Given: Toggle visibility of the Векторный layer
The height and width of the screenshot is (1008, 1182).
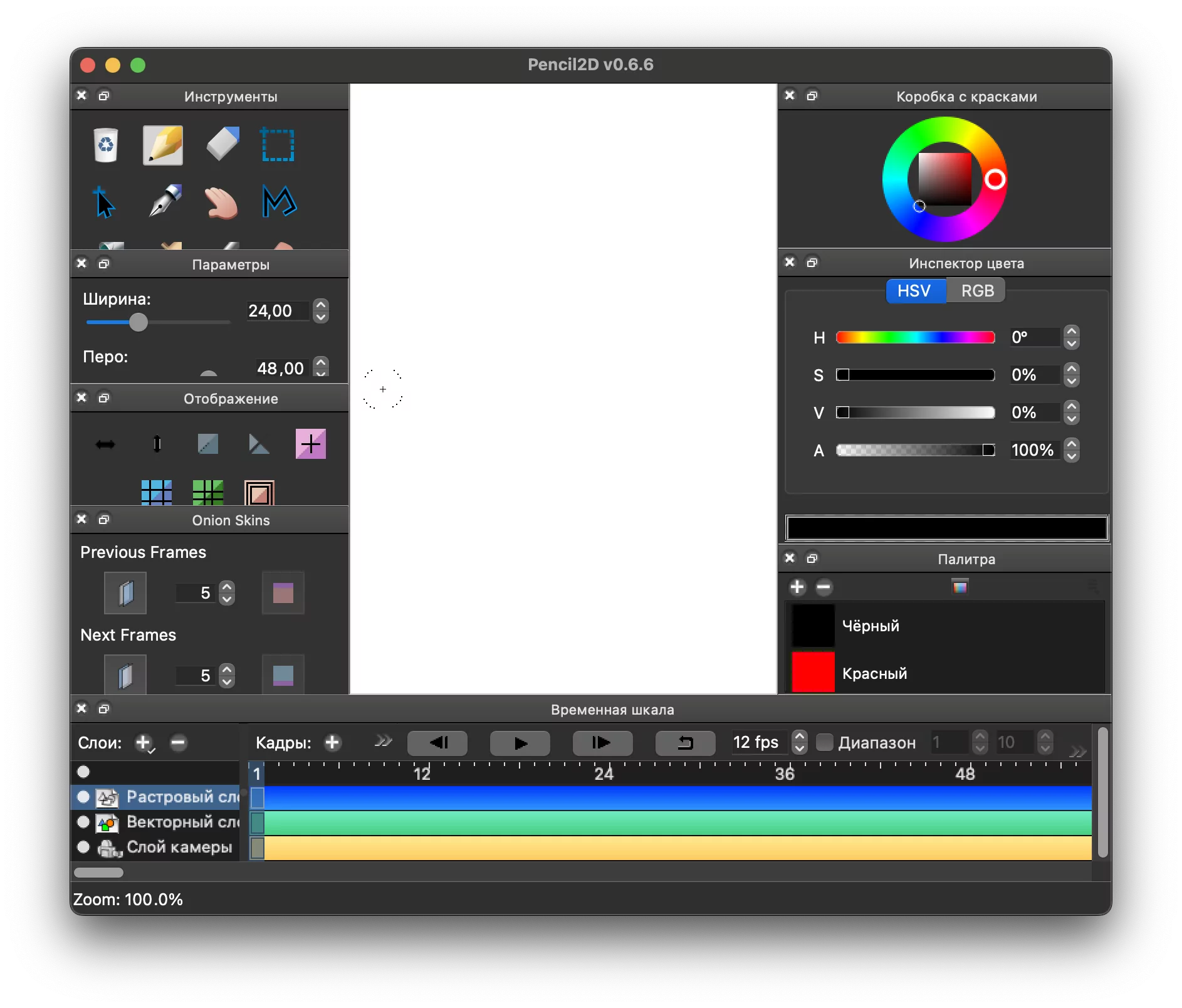Looking at the screenshot, I should (83, 822).
